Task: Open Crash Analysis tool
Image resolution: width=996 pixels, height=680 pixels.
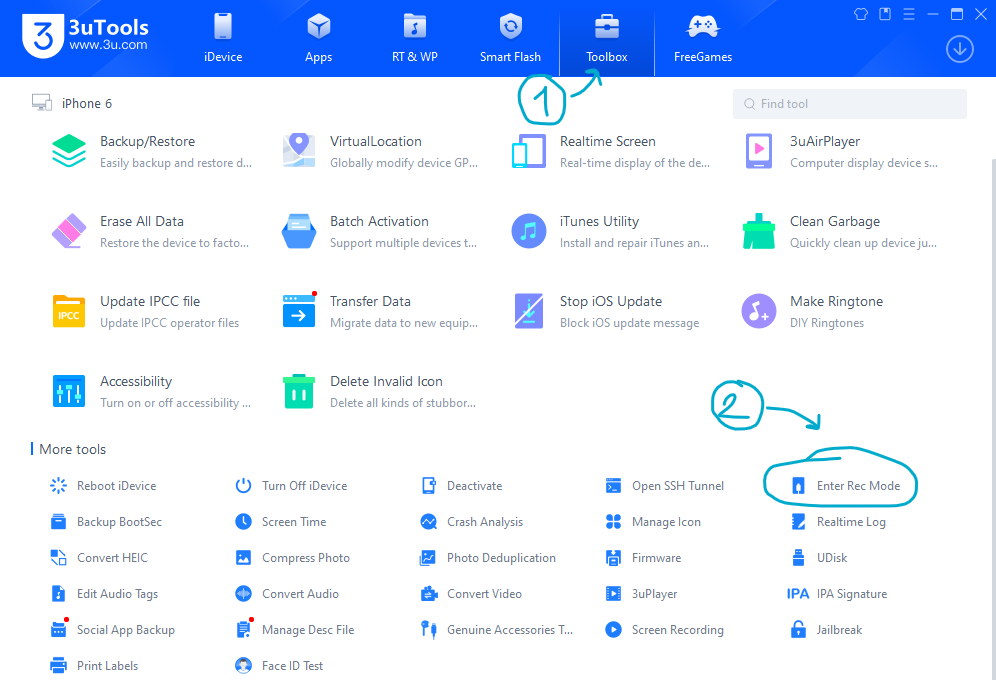Action: click(x=472, y=522)
